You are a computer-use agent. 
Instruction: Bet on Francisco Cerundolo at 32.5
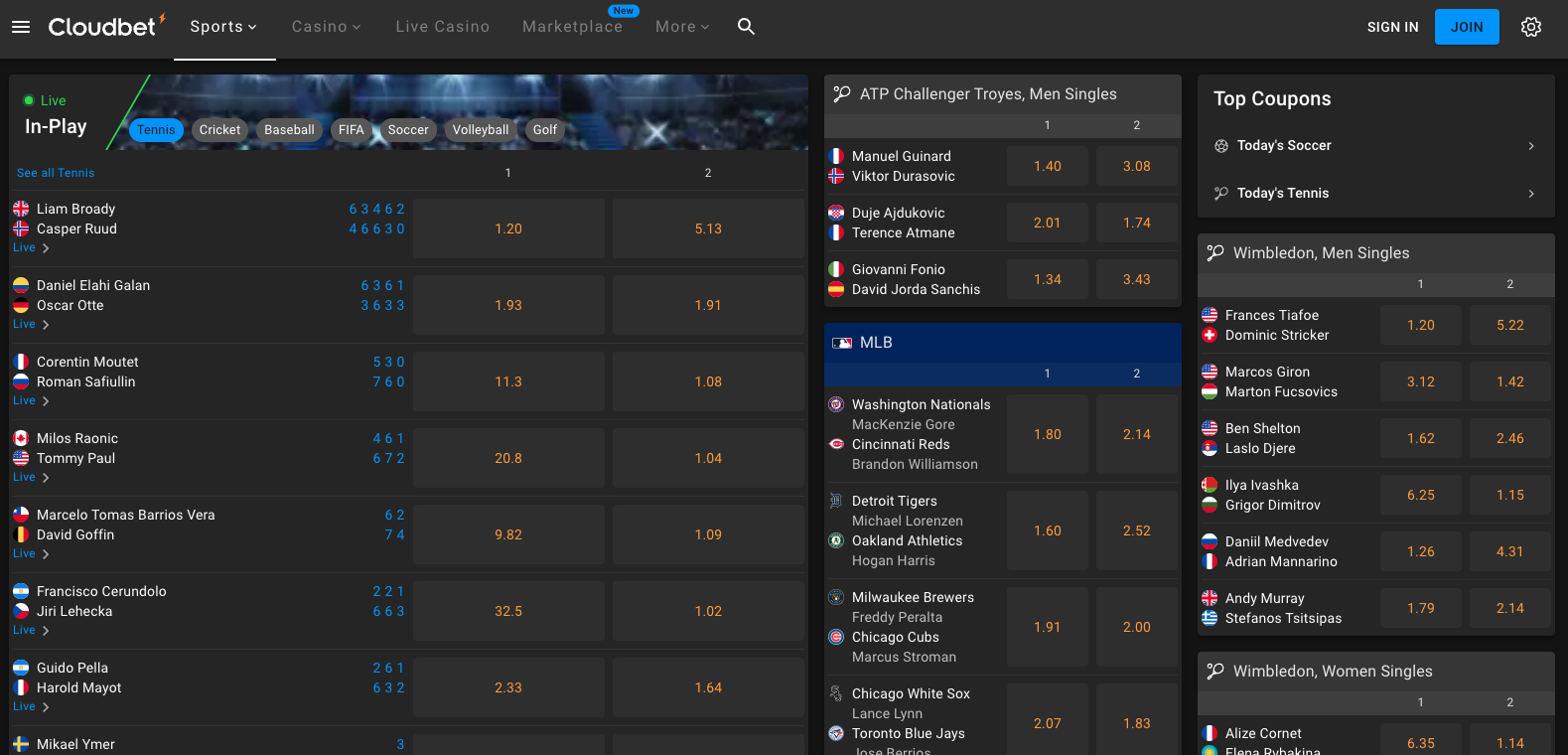(x=508, y=611)
